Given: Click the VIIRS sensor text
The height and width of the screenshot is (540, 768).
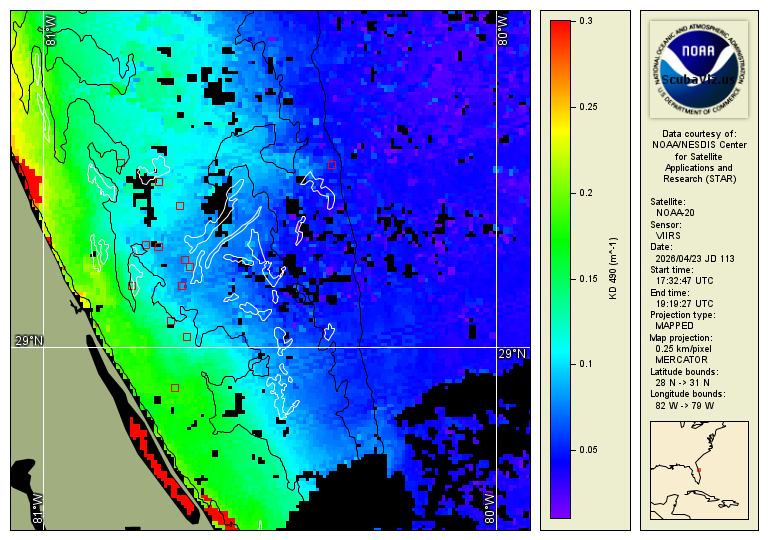Looking at the screenshot, I should [668, 235].
